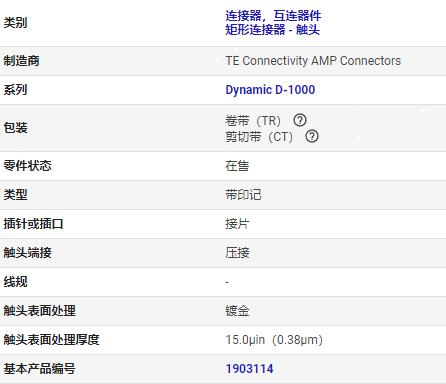Open base product number 1903114 link
The image size is (446, 384).
pyautogui.click(x=249, y=369)
